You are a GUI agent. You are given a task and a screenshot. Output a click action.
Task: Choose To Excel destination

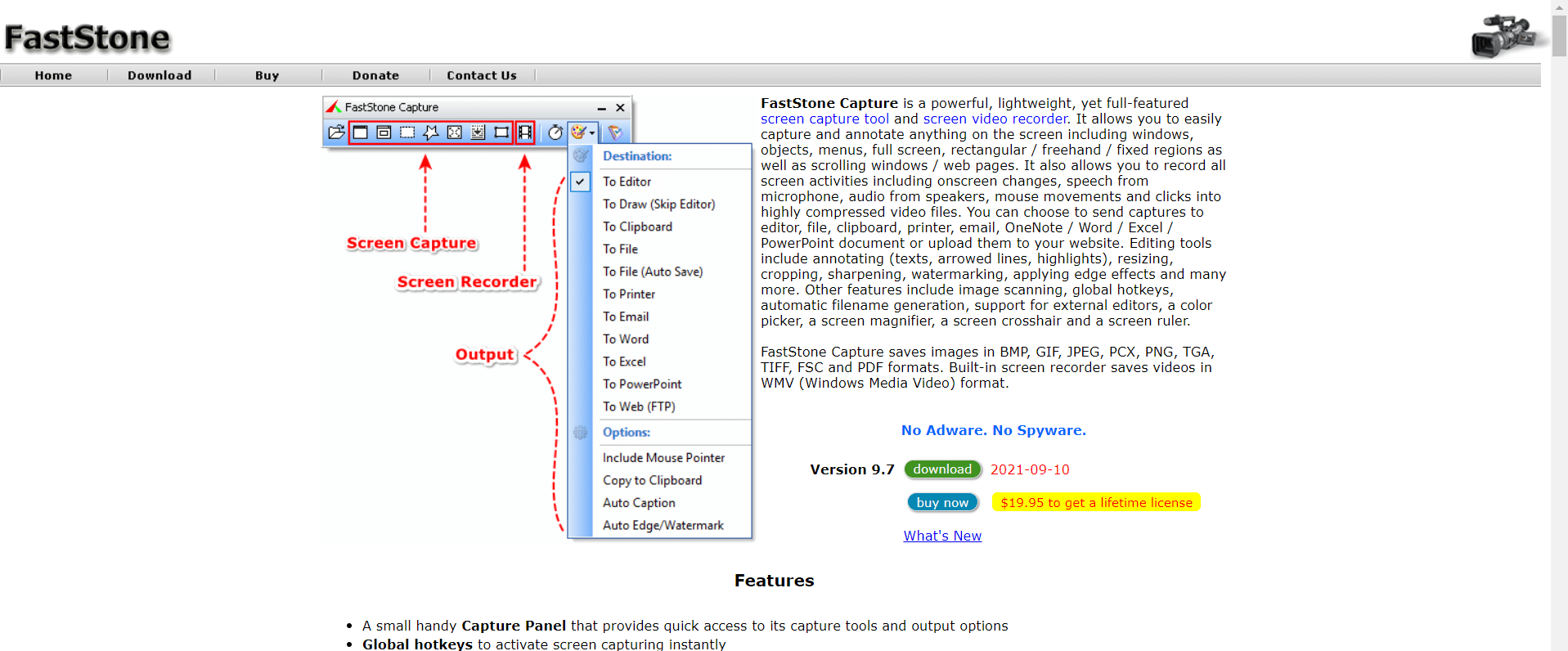(624, 361)
